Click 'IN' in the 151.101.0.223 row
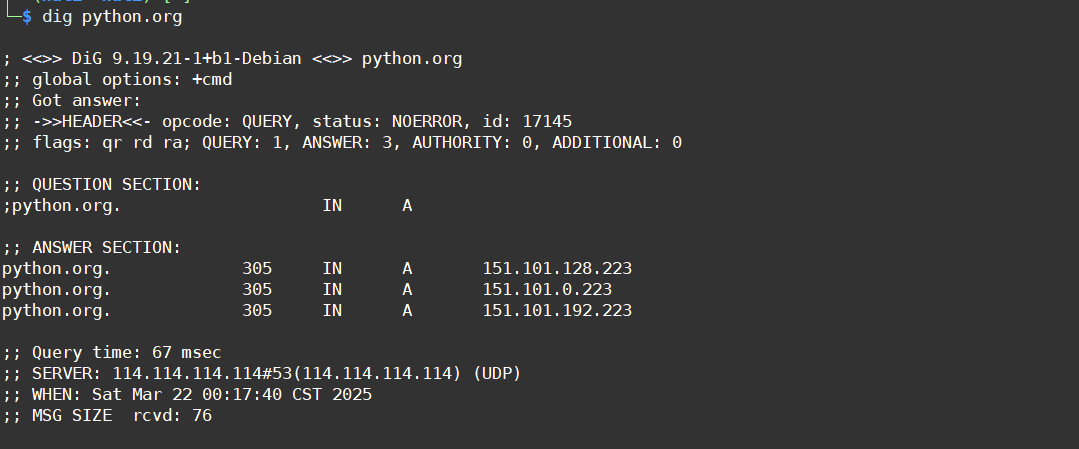The image size is (1079, 449). pos(332,290)
